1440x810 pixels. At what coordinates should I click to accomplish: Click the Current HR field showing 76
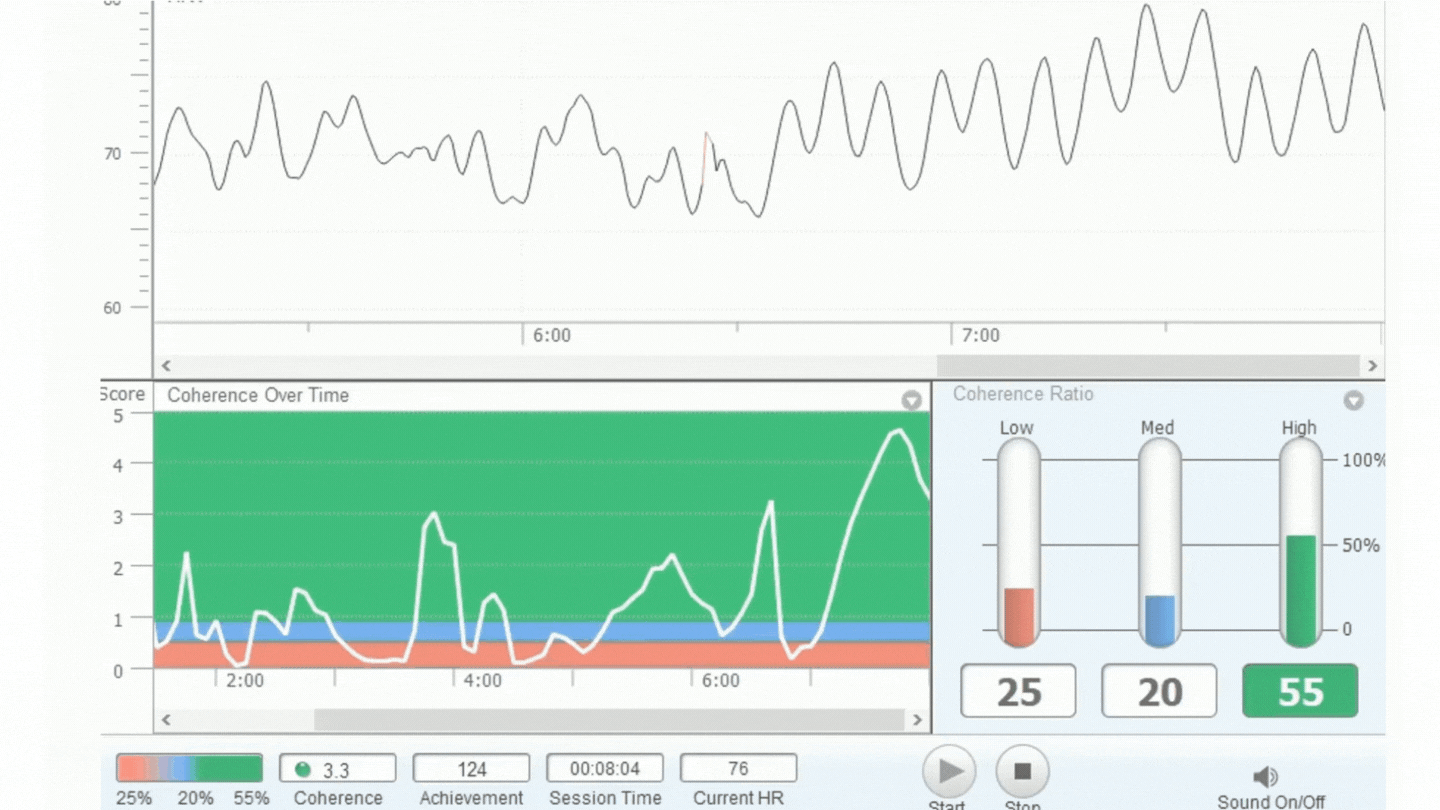[x=739, y=769]
